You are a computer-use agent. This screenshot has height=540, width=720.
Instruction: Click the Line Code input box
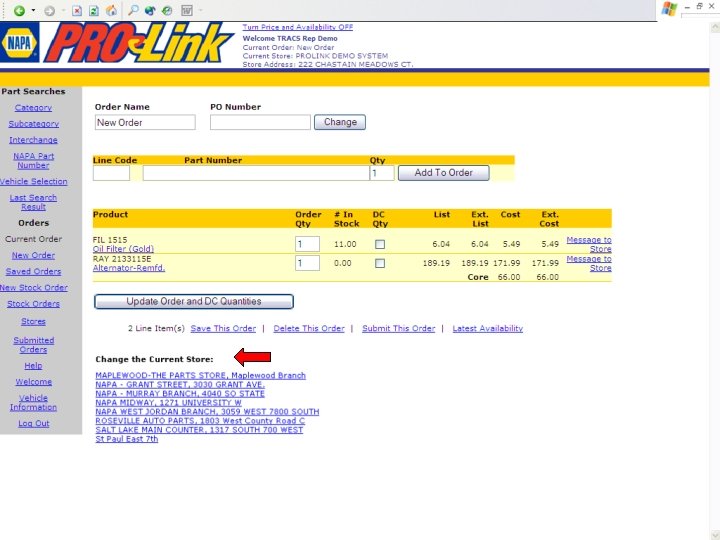coord(111,173)
